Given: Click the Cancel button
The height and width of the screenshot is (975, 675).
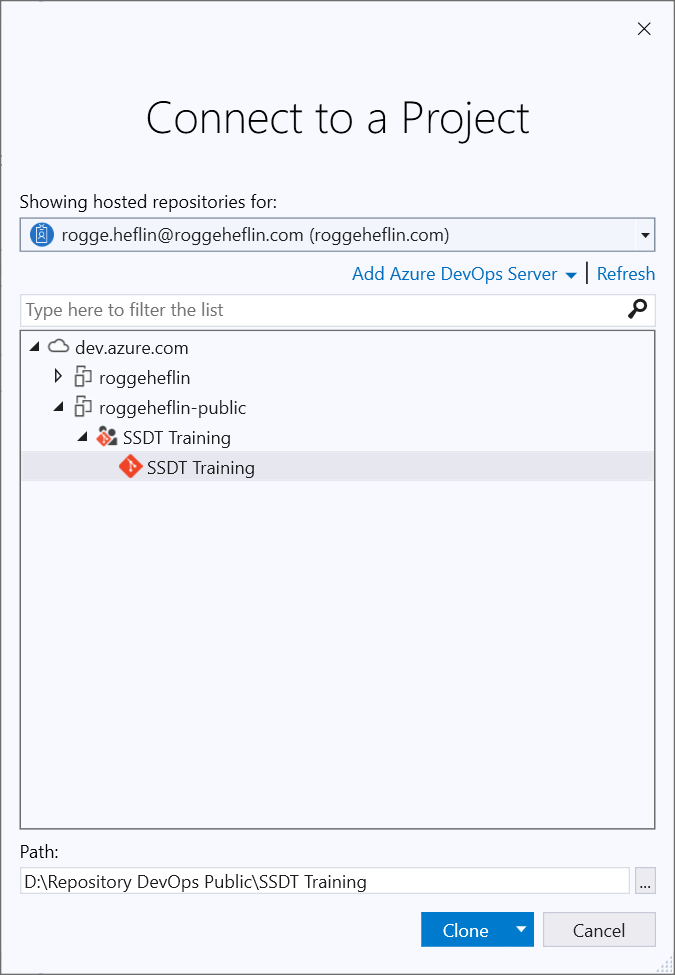Looking at the screenshot, I should [x=599, y=929].
